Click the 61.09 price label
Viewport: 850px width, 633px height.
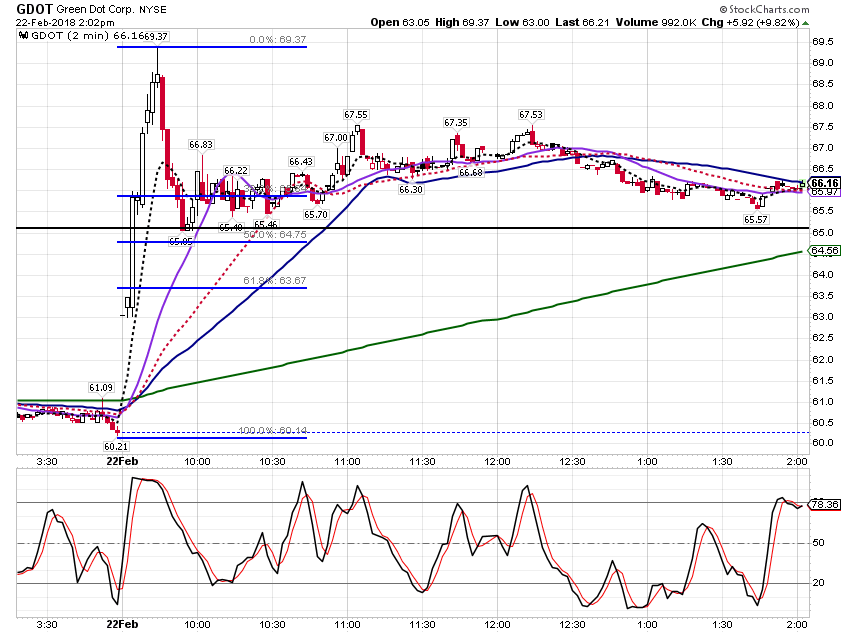tap(101, 387)
